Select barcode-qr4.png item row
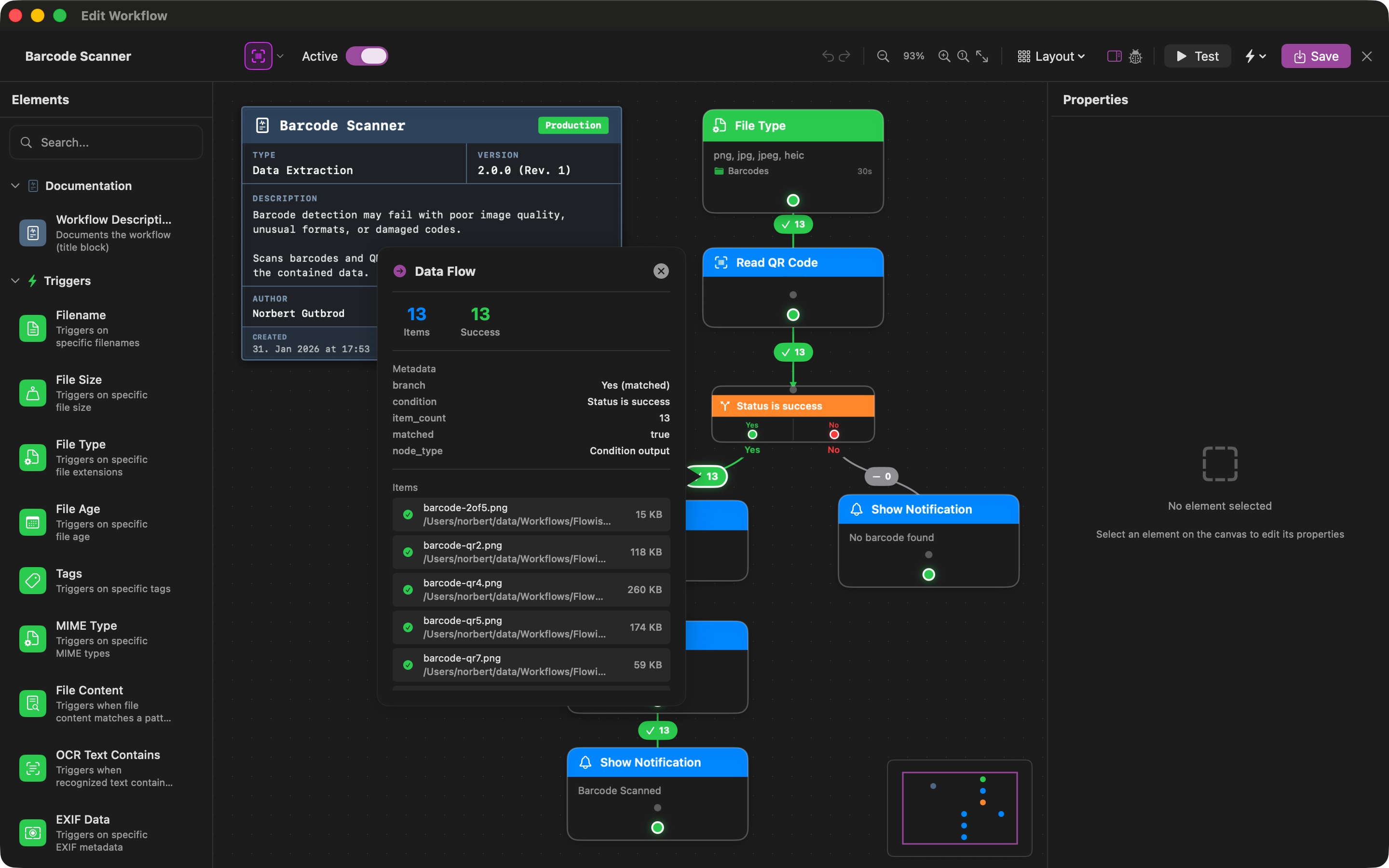This screenshot has height=868, width=1389. pyautogui.click(x=531, y=590)
